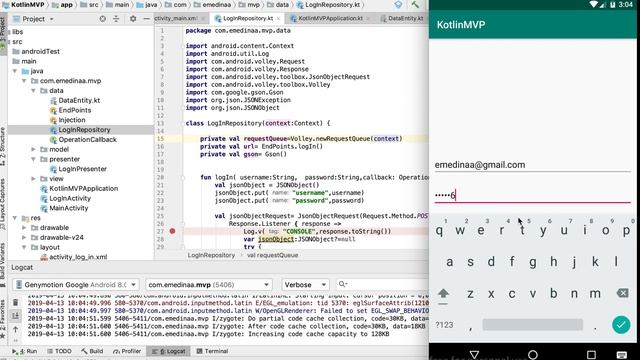This screenshot has width=640, height=360.
Task: Hide the Project panel with minimize icon
Action: click(147, 19)
